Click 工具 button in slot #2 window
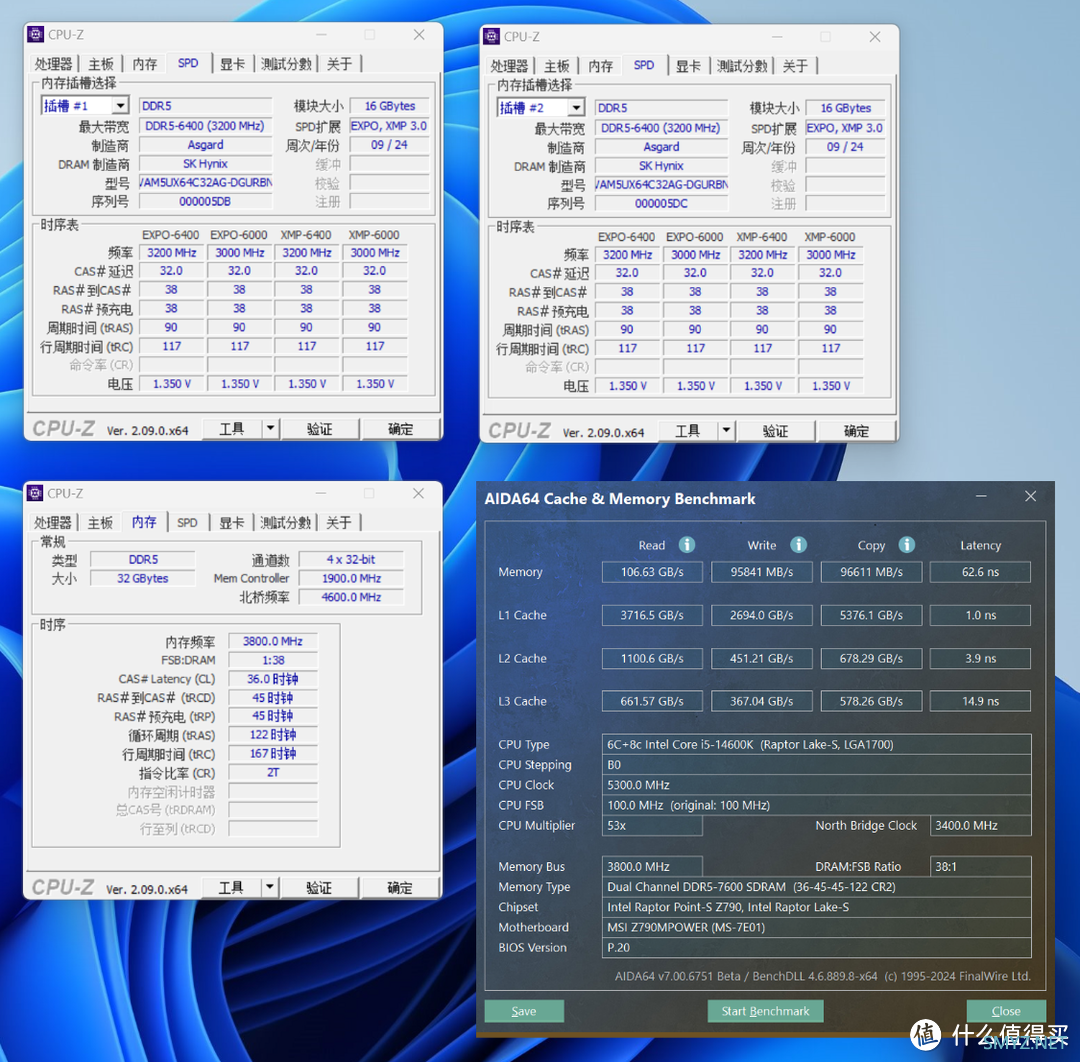 click(687, 430)
